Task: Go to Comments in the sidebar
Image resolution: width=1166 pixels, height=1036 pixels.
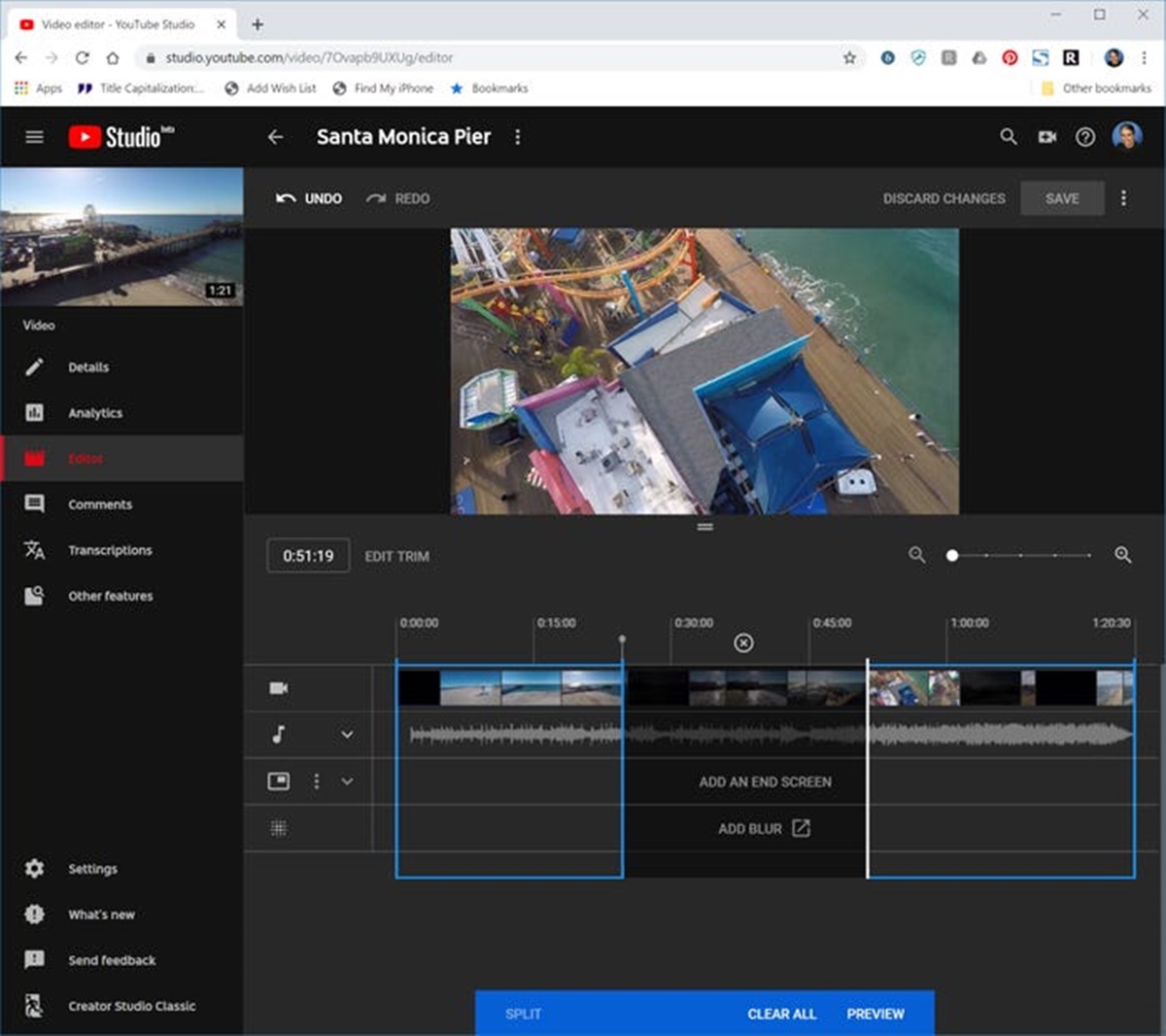Action: pyautogui.click(x=99, y=504)
